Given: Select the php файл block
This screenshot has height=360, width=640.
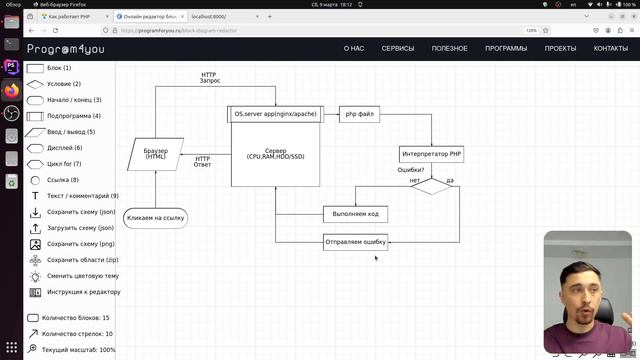Looking at the screenshot, I should click(x=359, y=114).
